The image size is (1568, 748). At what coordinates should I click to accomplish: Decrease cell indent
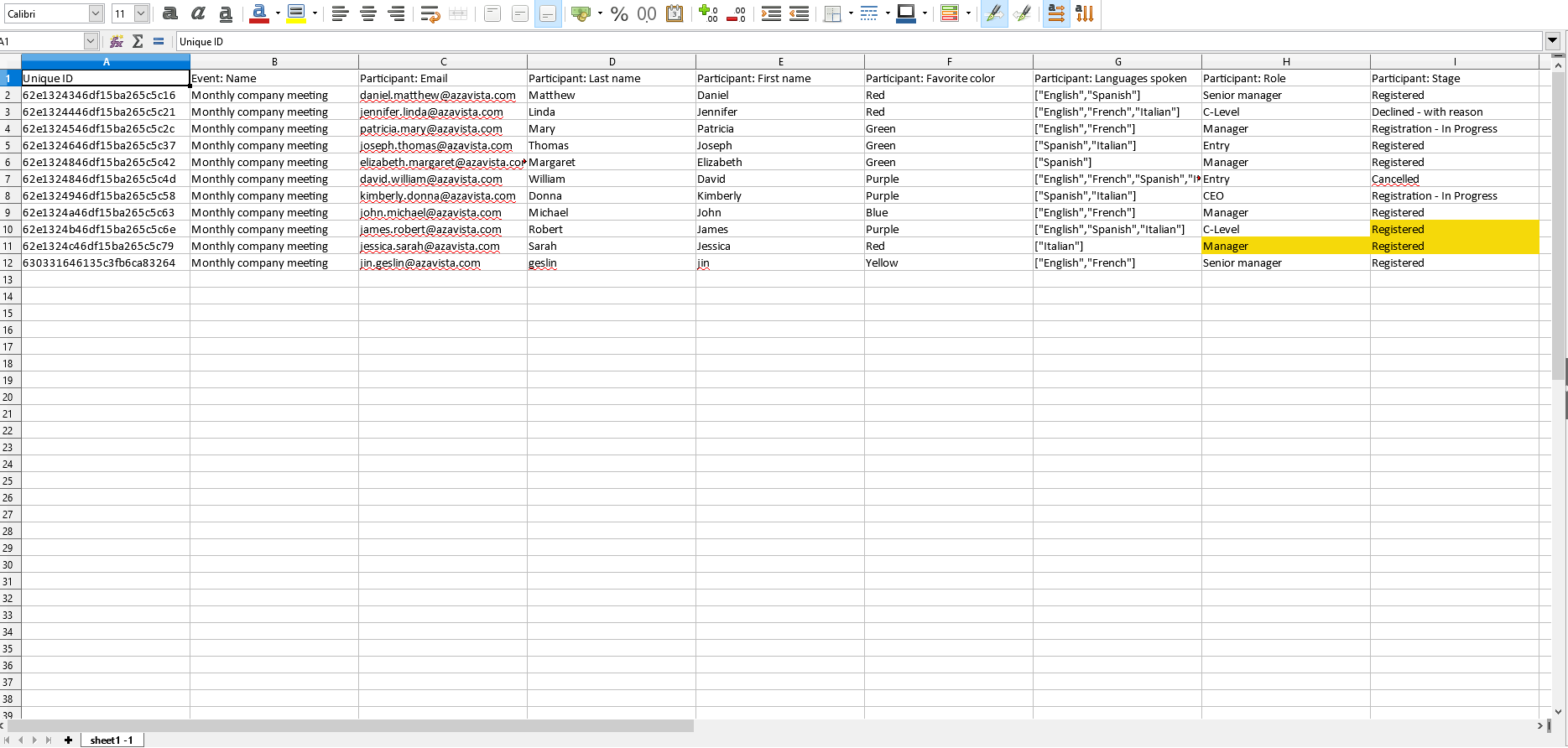tap(800, 13)
